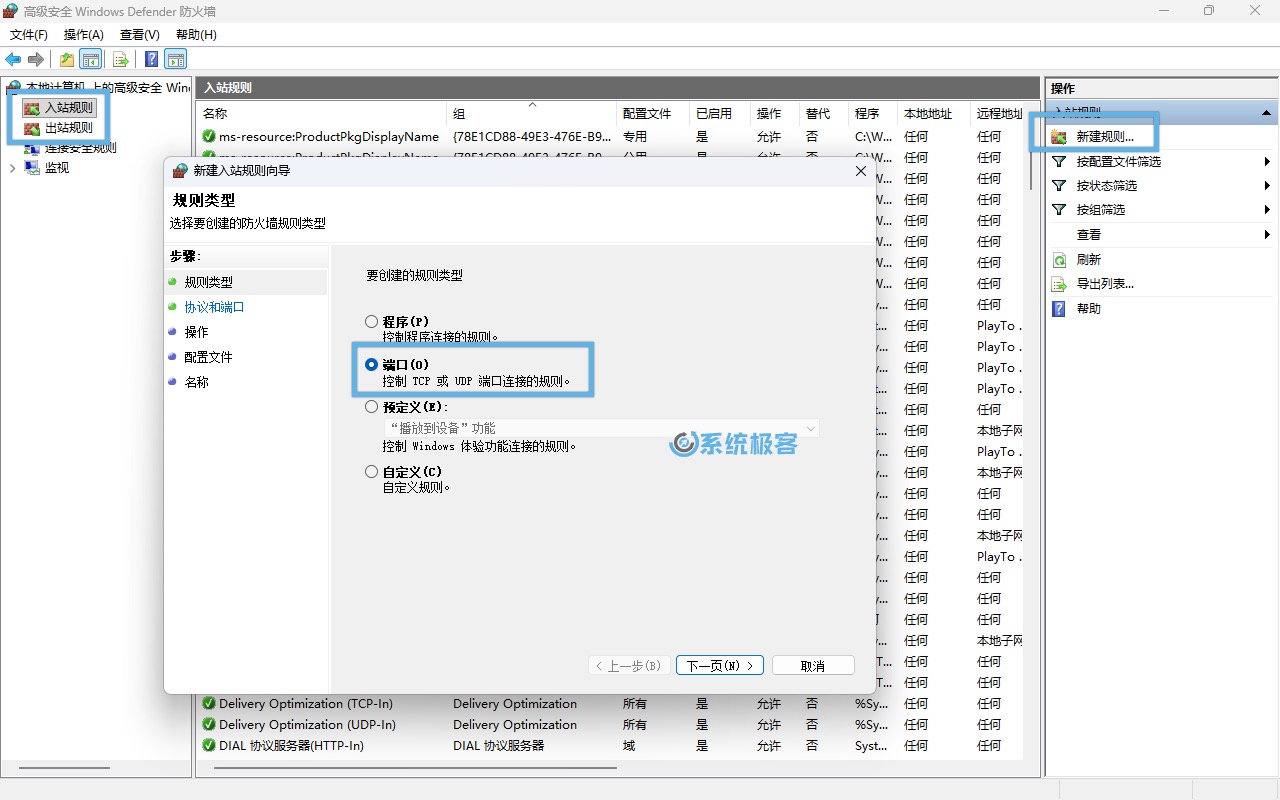Click the 刷新 refresh icon in actions pane
1280x800 pixels.
coord(1059,260)
